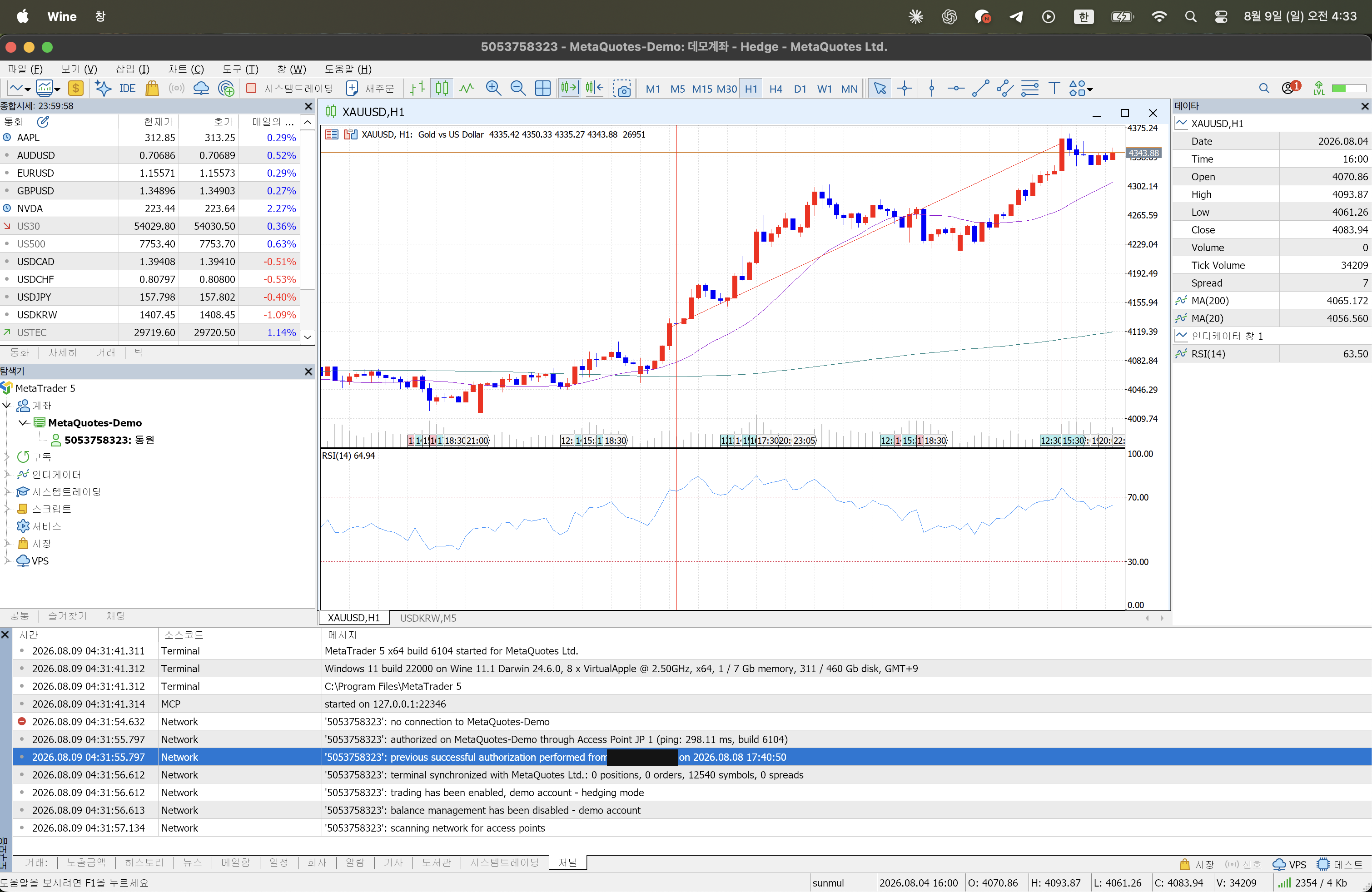
Task: Zoom out of the chart
Action: (517, 88)
